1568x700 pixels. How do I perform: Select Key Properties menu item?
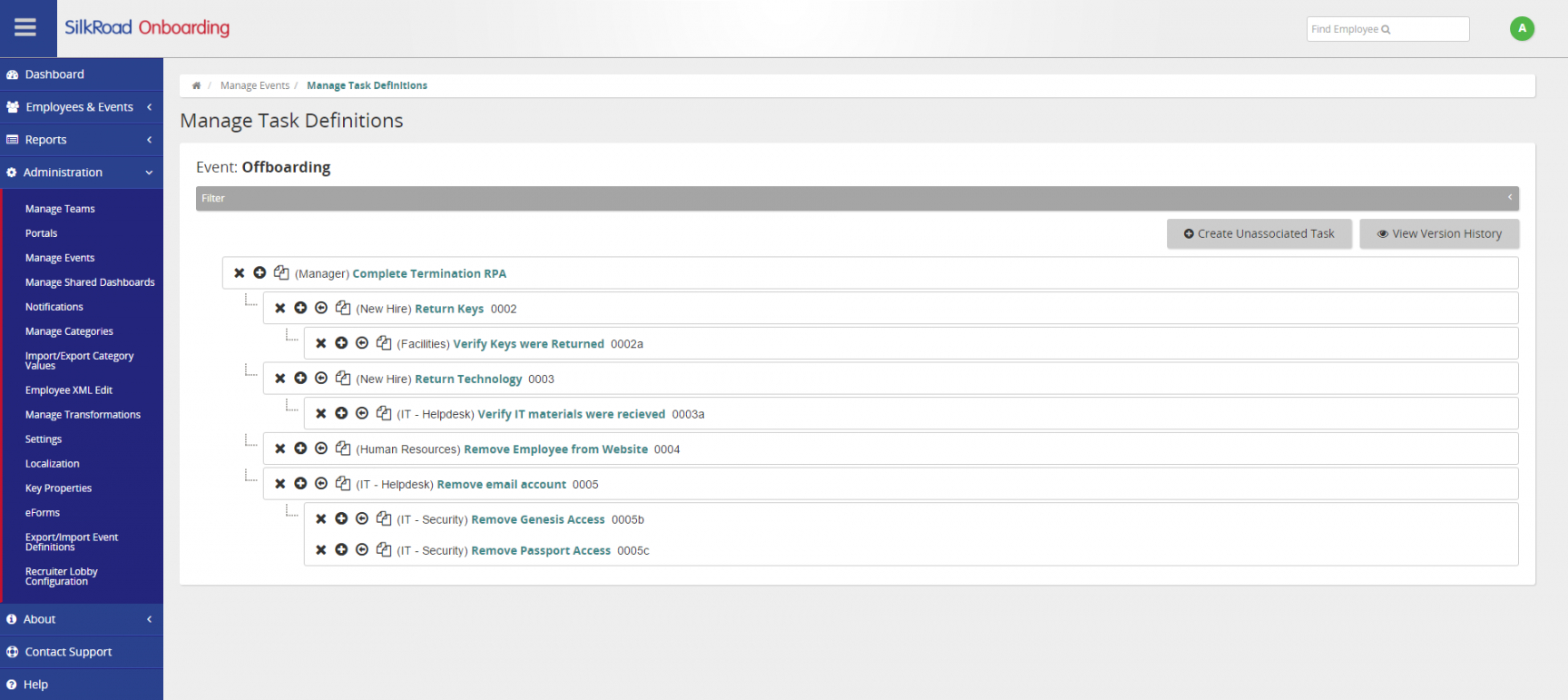58,488
